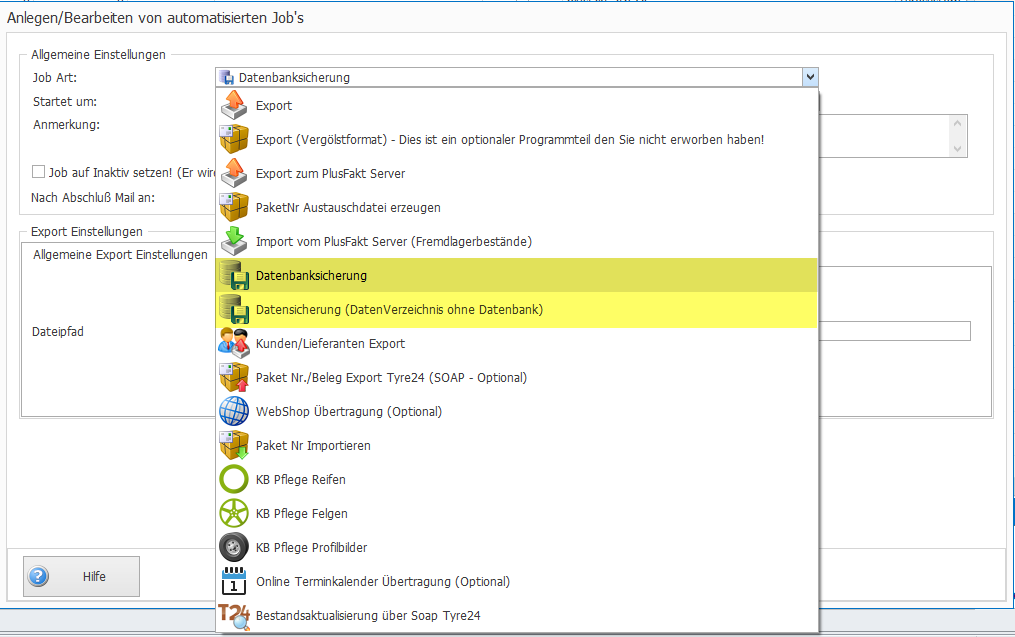Click the Export upload icon
The image size is (1015, 637).
point(234,105)
